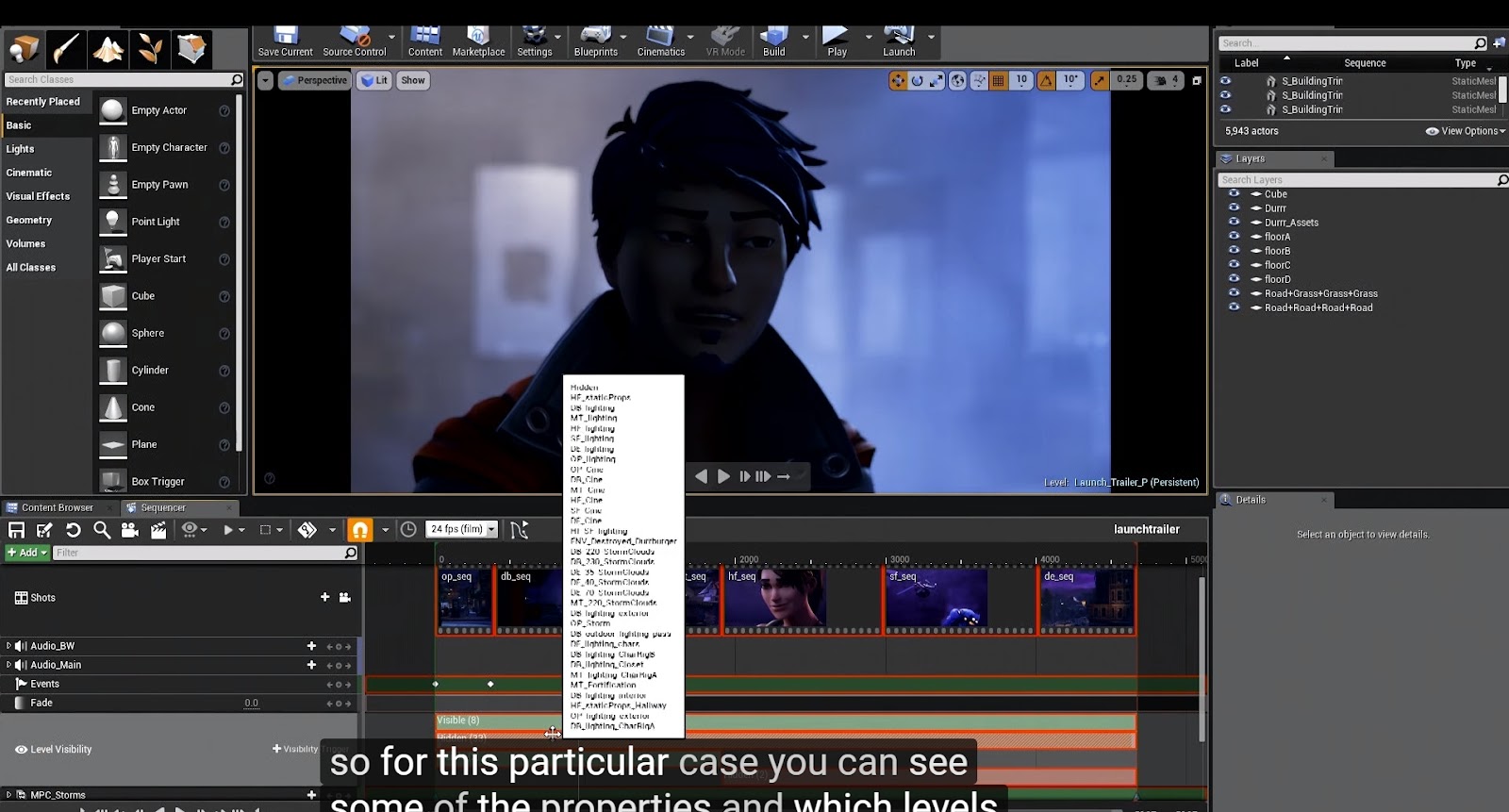Toggle visibility of Durr_Assets layer
This screenshot has height=812, width=1509.
click(1234, 222)
